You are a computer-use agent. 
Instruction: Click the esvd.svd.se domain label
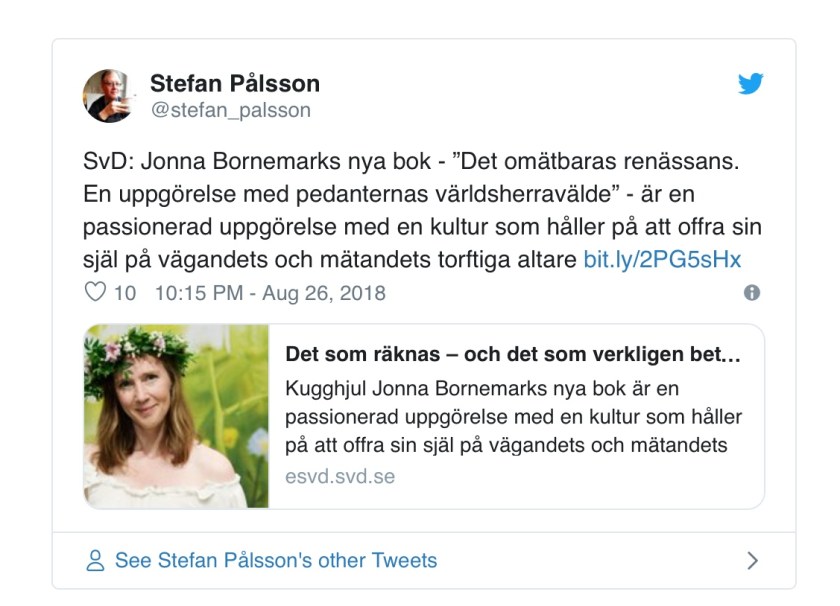click(340, 476)
